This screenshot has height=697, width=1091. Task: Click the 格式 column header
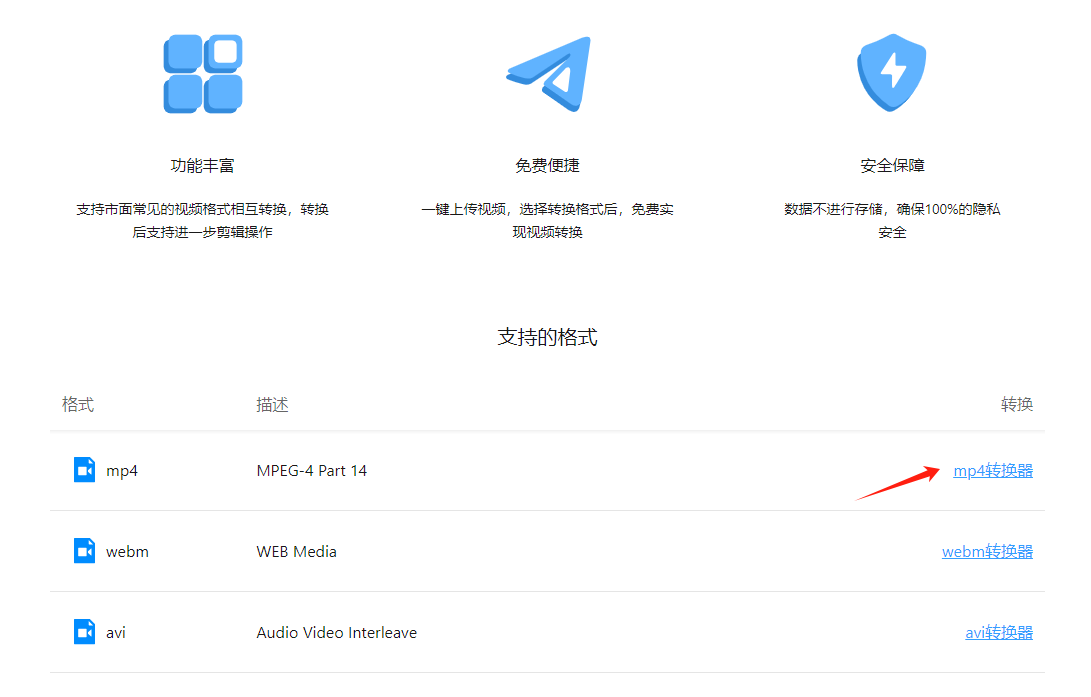tap(78, 405)
